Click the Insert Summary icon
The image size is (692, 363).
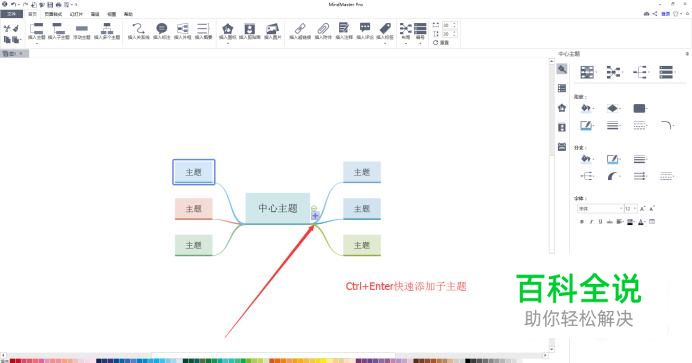pos(203,29)
